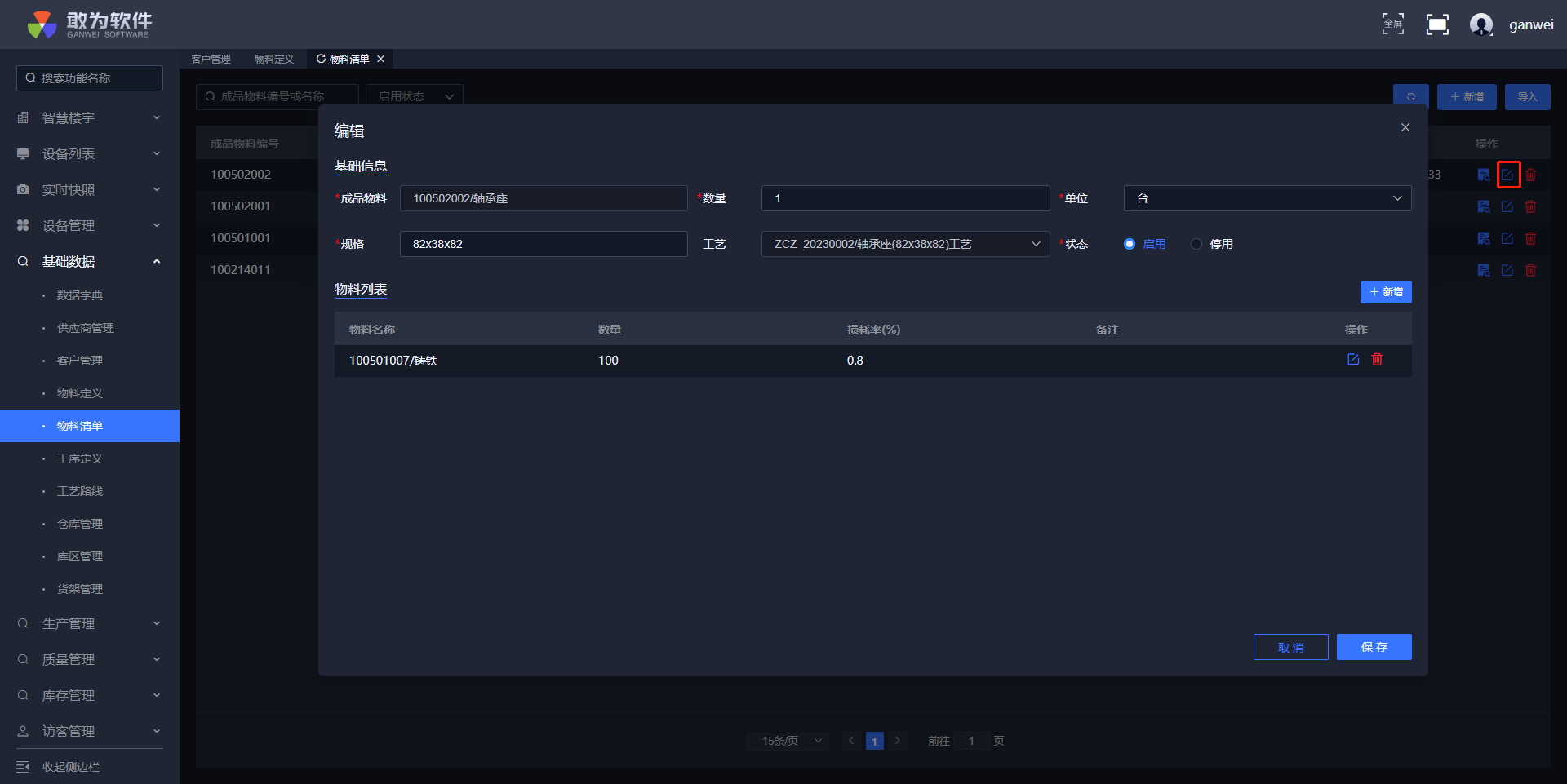Click the edit icon for material 100501007/铸铁
Screen dimensions: 1567x784
coord(1352,360)
